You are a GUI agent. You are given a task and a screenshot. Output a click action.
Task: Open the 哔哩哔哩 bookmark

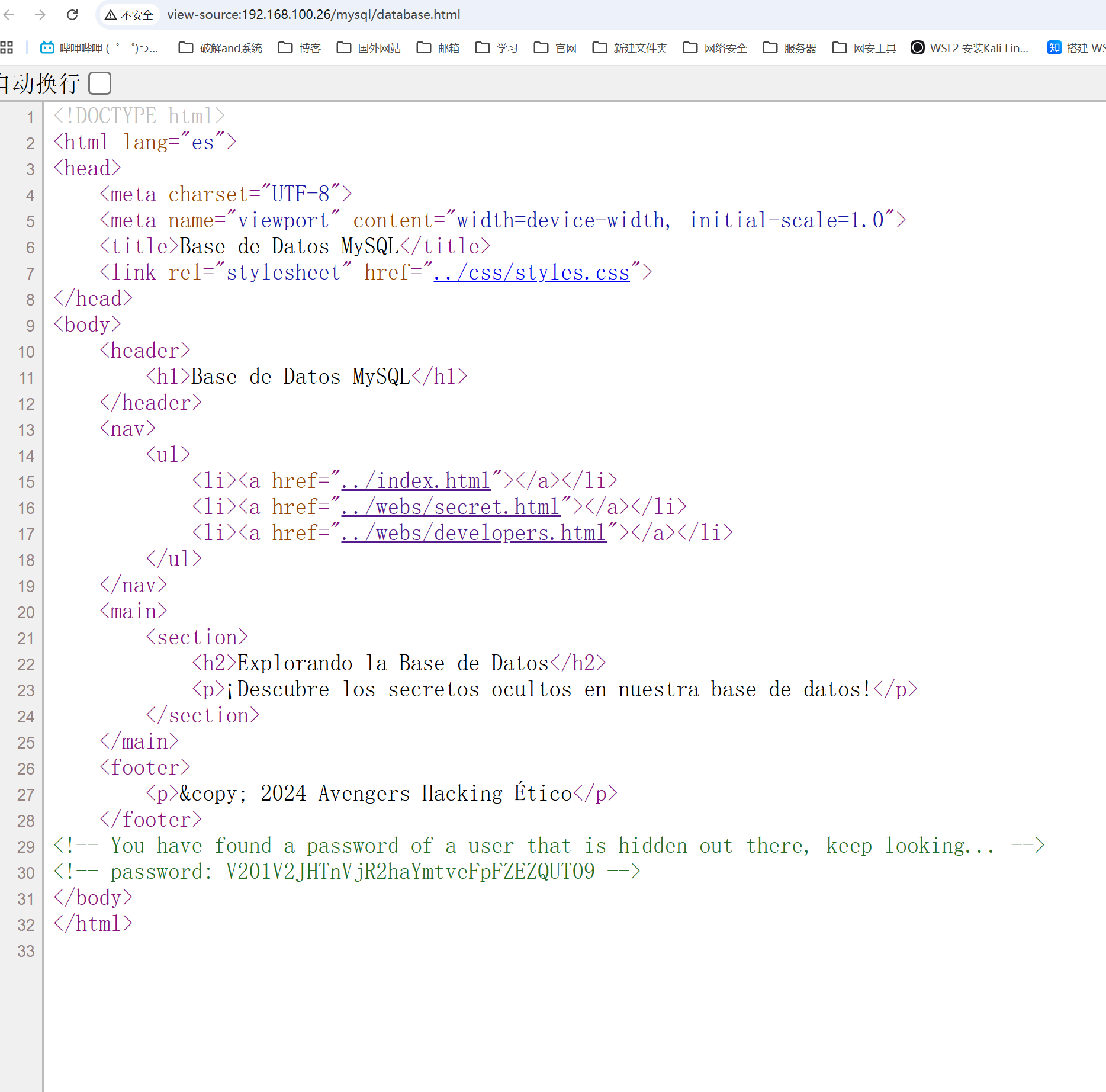(99, 47)
